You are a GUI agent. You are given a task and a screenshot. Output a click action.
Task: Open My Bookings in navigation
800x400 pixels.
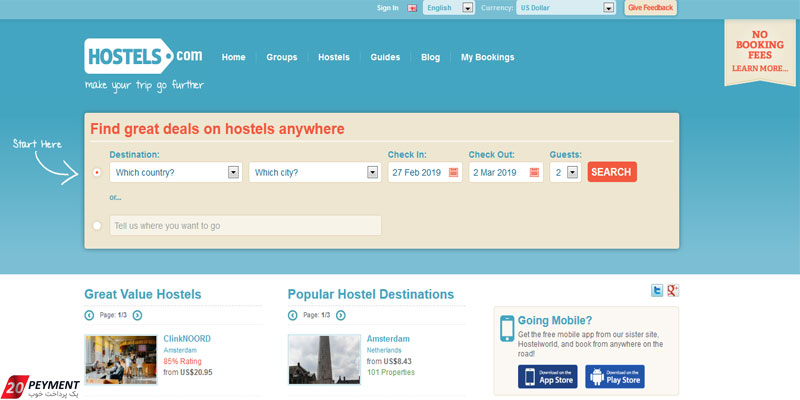click(488, 57)
